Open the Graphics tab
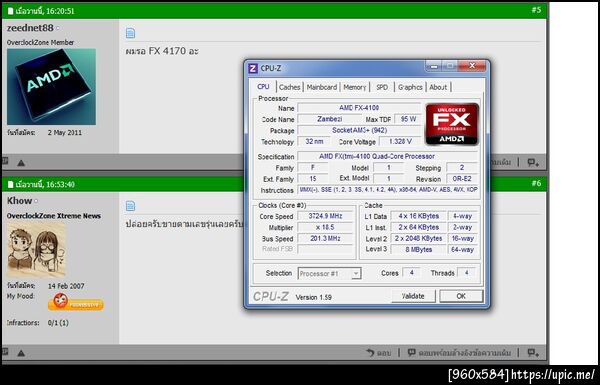This screenshot has width=600, height=385. coord(410,87)
